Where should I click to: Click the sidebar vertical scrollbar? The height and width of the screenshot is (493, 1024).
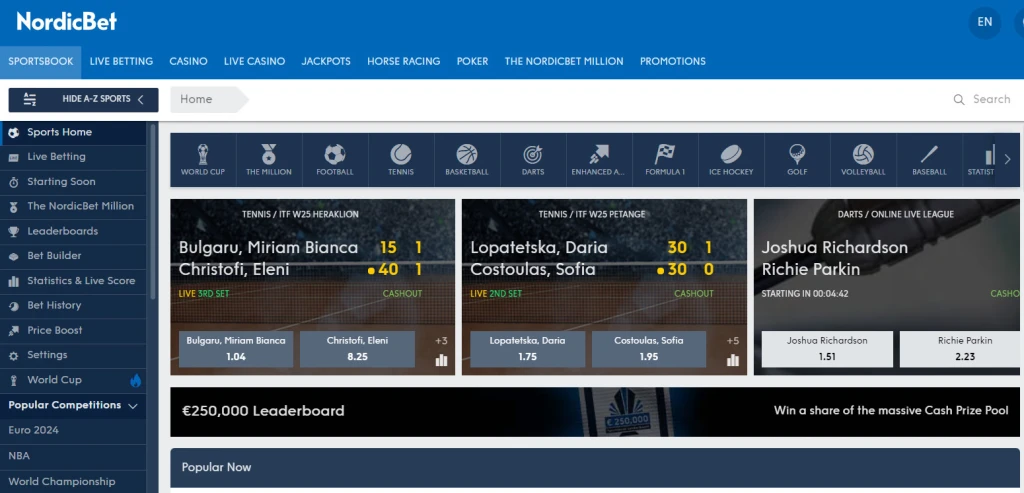tap(153, 210)
